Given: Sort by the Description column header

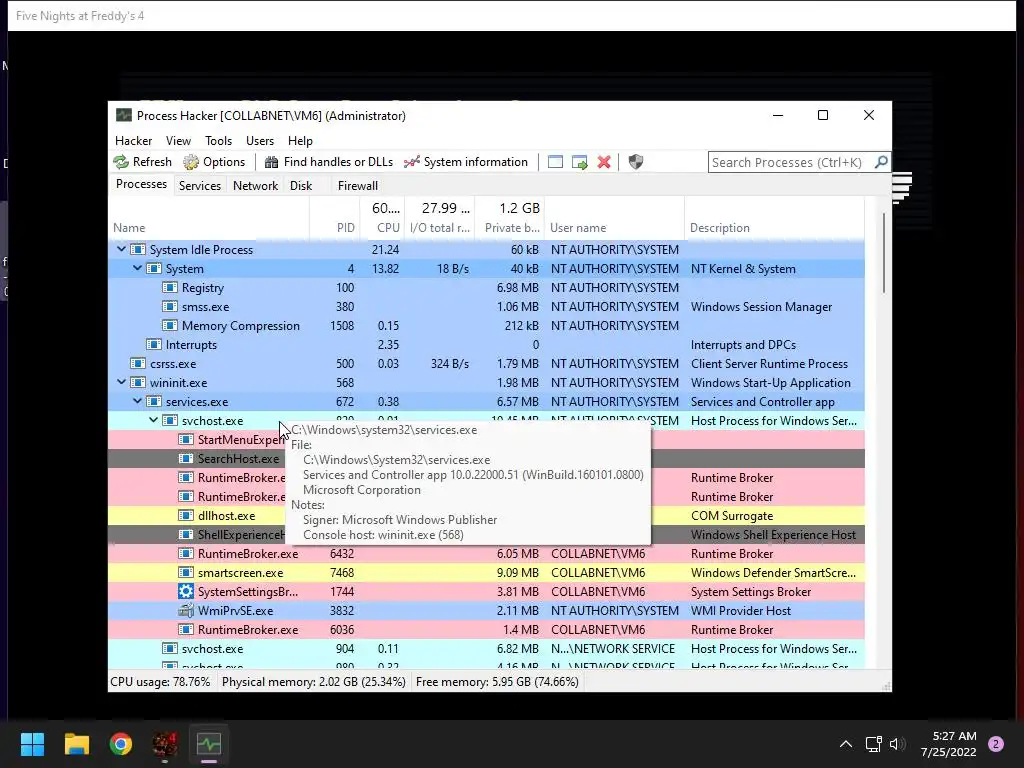Looking at the screenshot, I should pos(775,228).
